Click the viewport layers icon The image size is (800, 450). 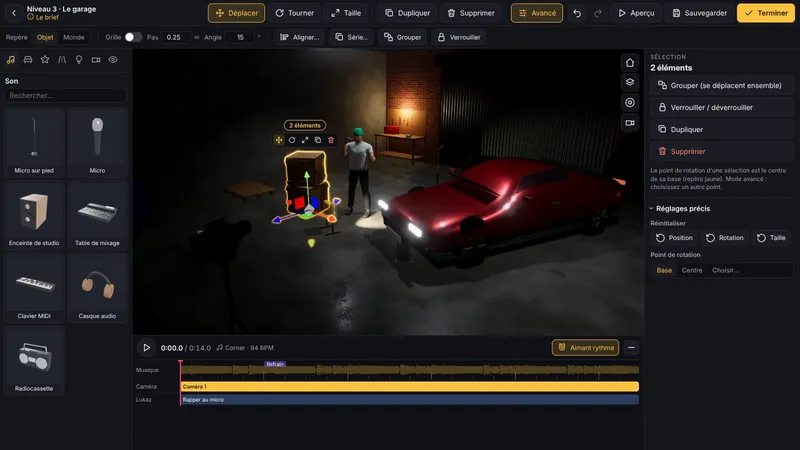(630, 82)
